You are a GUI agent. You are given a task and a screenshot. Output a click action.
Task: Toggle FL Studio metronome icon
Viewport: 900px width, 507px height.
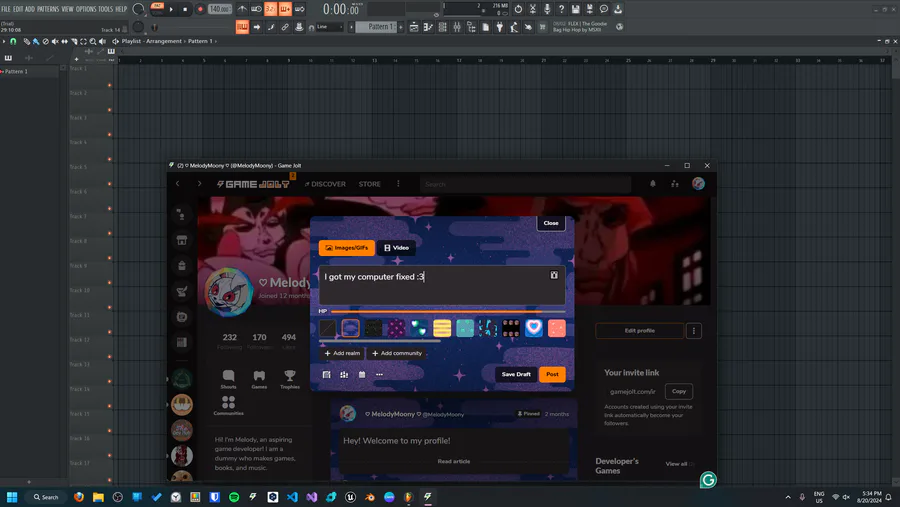click(242, 9)
